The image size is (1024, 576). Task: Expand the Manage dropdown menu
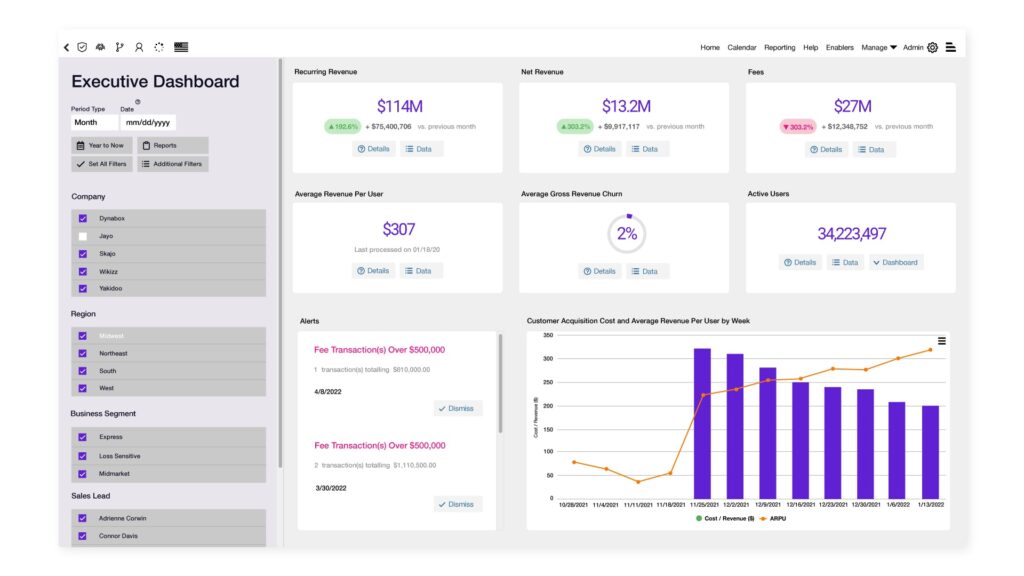pyautogui.click(x=879, y=47)
